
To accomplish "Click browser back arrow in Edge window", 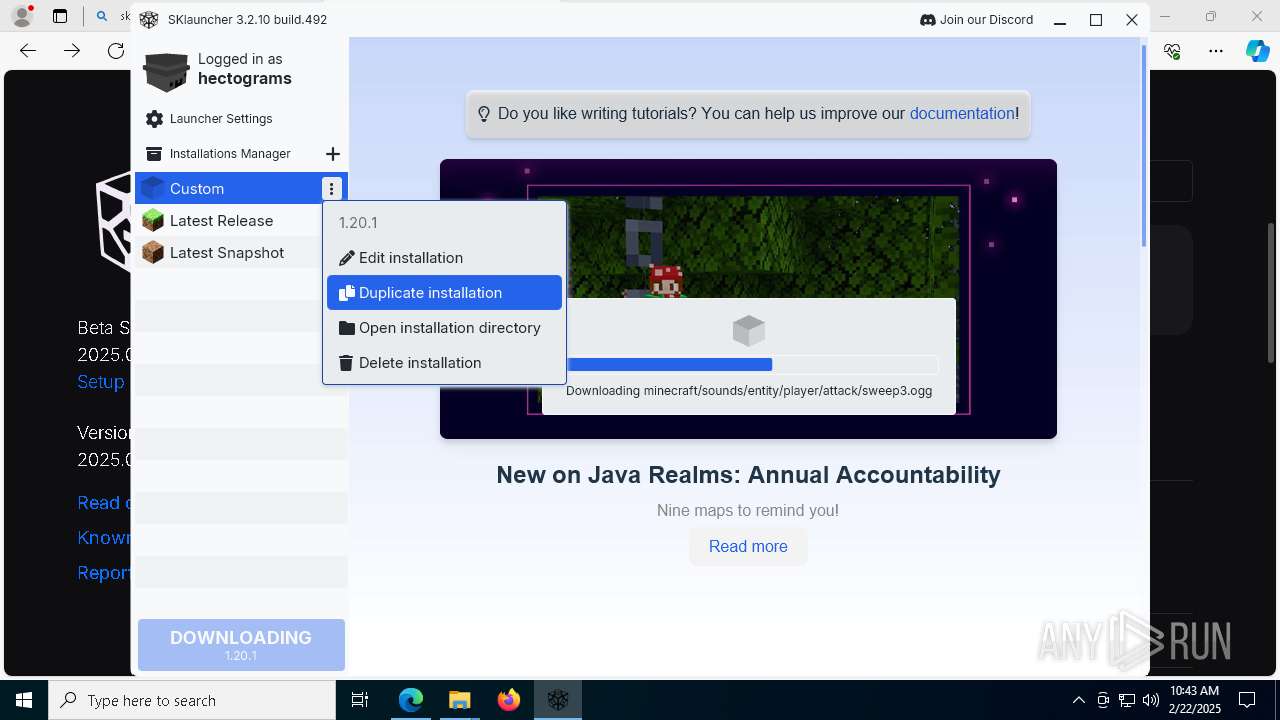I will (x=28, y=51).
